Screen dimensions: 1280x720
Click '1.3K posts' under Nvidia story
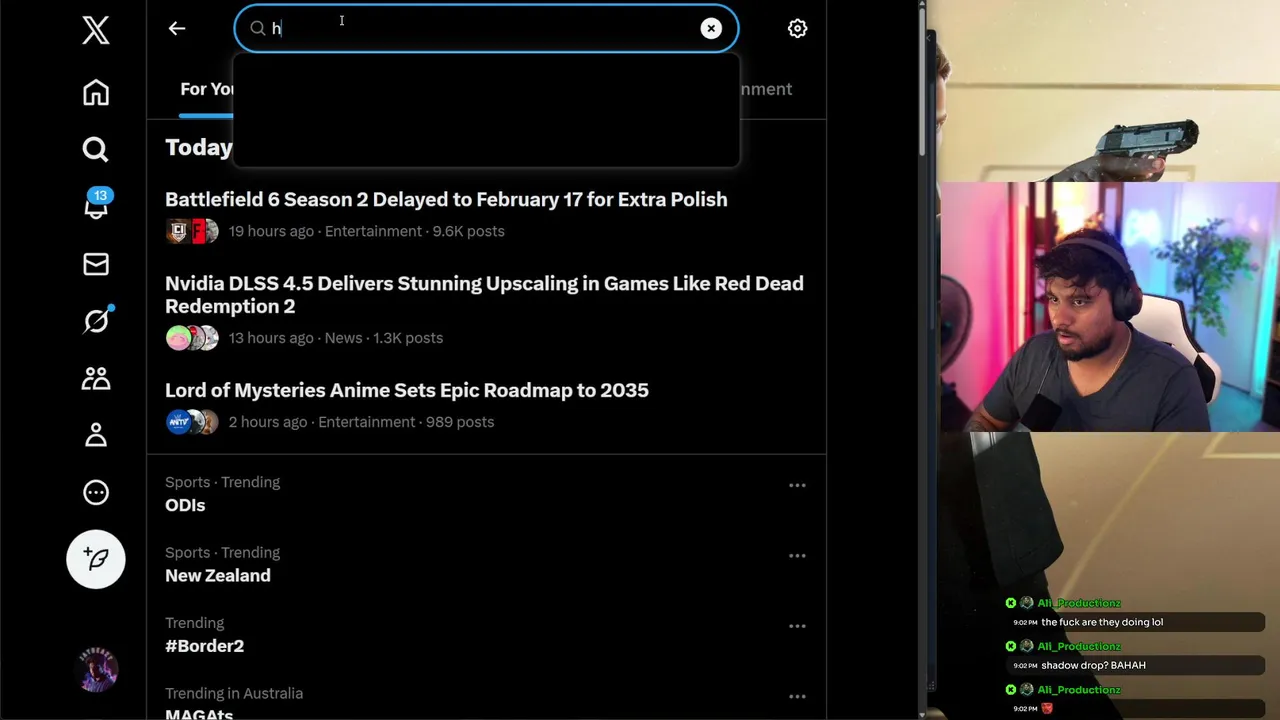[x=408, y=338]
